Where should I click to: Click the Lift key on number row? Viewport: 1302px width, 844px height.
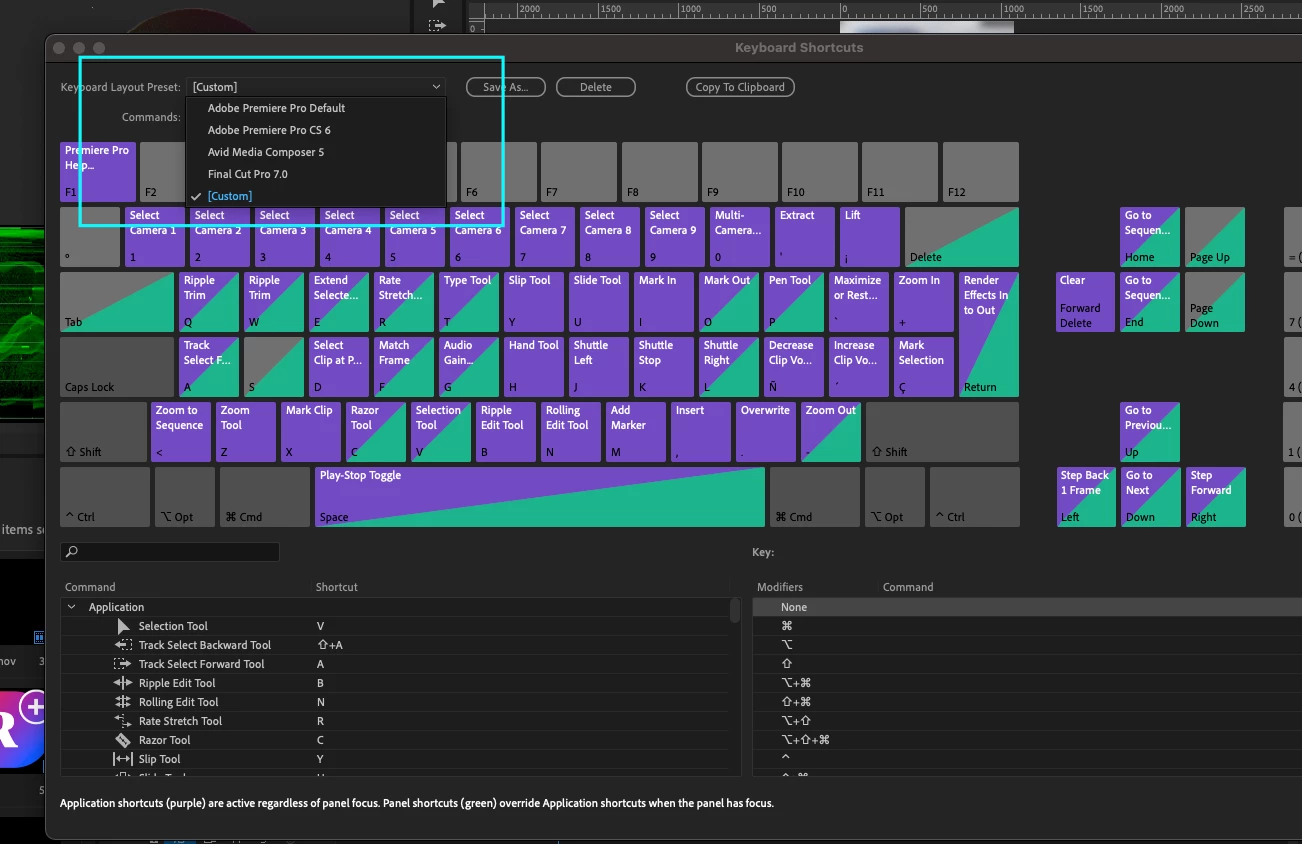[869, 237]
